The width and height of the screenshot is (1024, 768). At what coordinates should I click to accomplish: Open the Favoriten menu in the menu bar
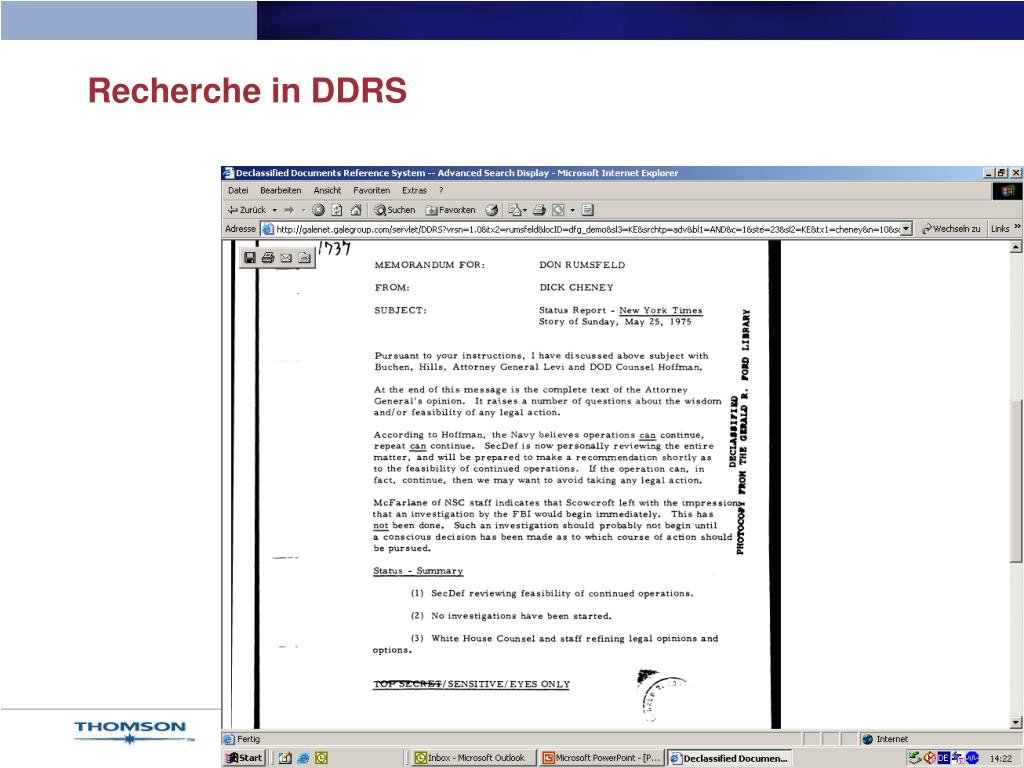point(372,190)
